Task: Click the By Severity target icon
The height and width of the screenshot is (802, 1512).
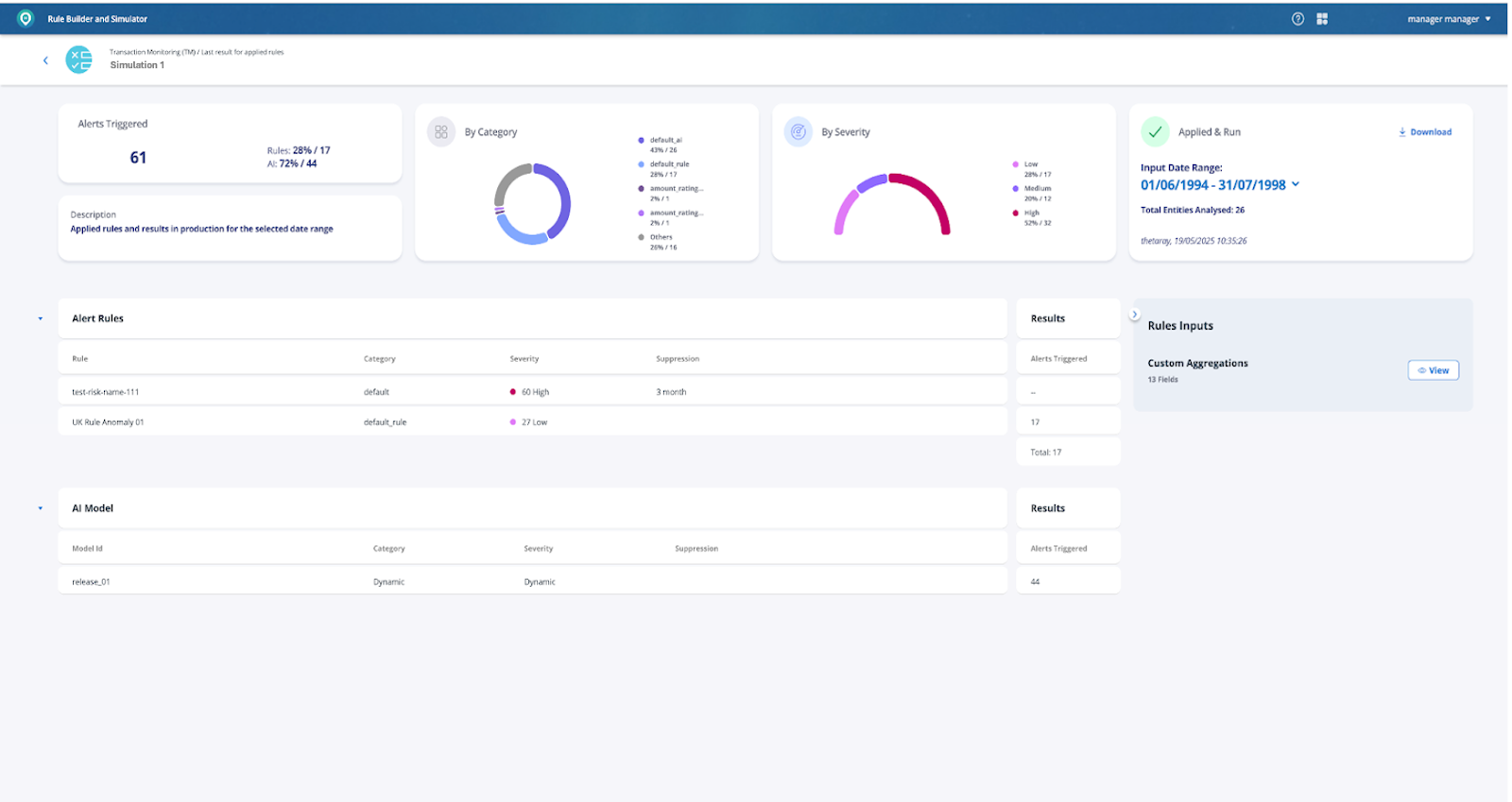Action: 799,132
